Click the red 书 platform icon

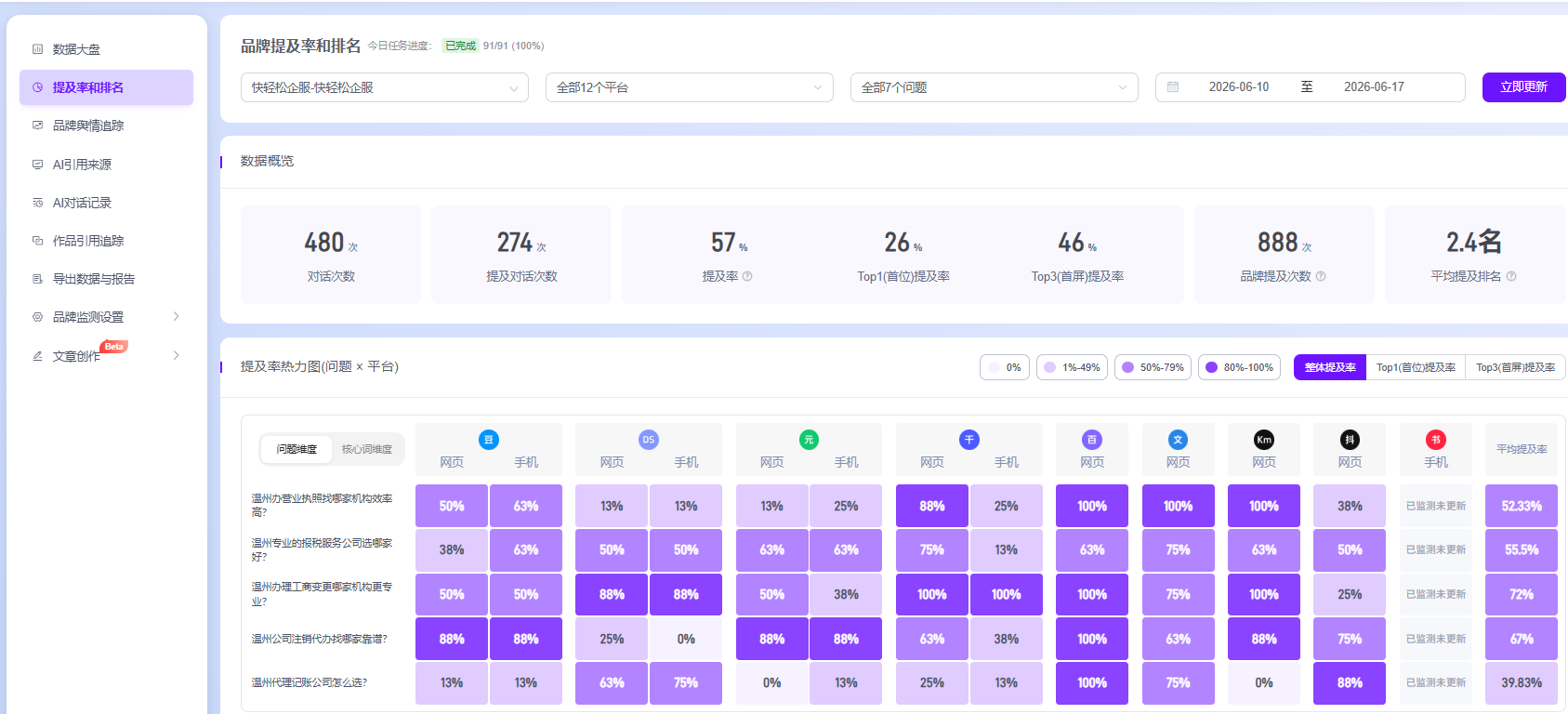click(x=1436, y=440)
